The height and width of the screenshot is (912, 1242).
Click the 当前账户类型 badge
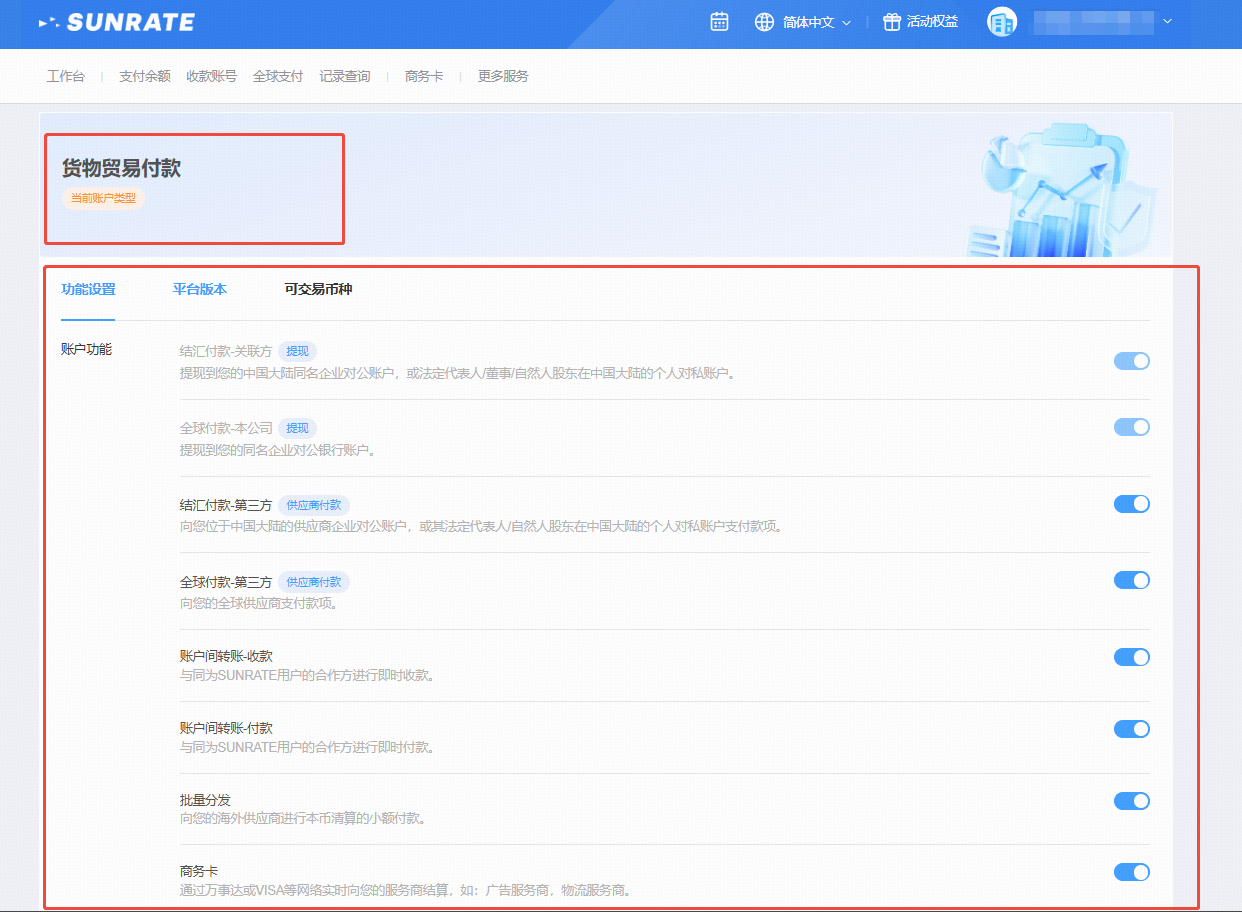pos(103,198)
